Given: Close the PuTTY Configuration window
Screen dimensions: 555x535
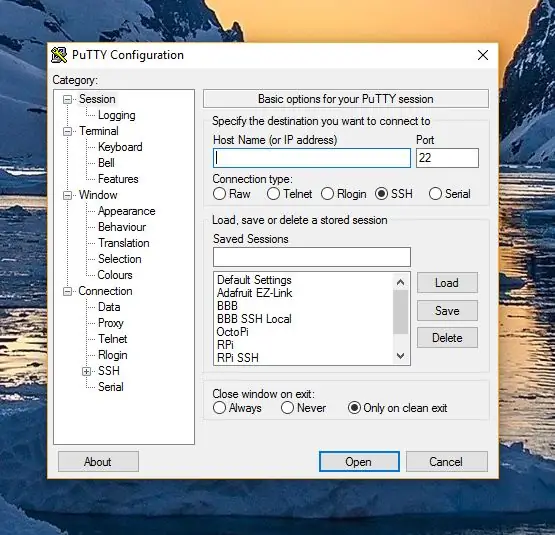Looking at the screenshot, I should [x=483, y=55].
